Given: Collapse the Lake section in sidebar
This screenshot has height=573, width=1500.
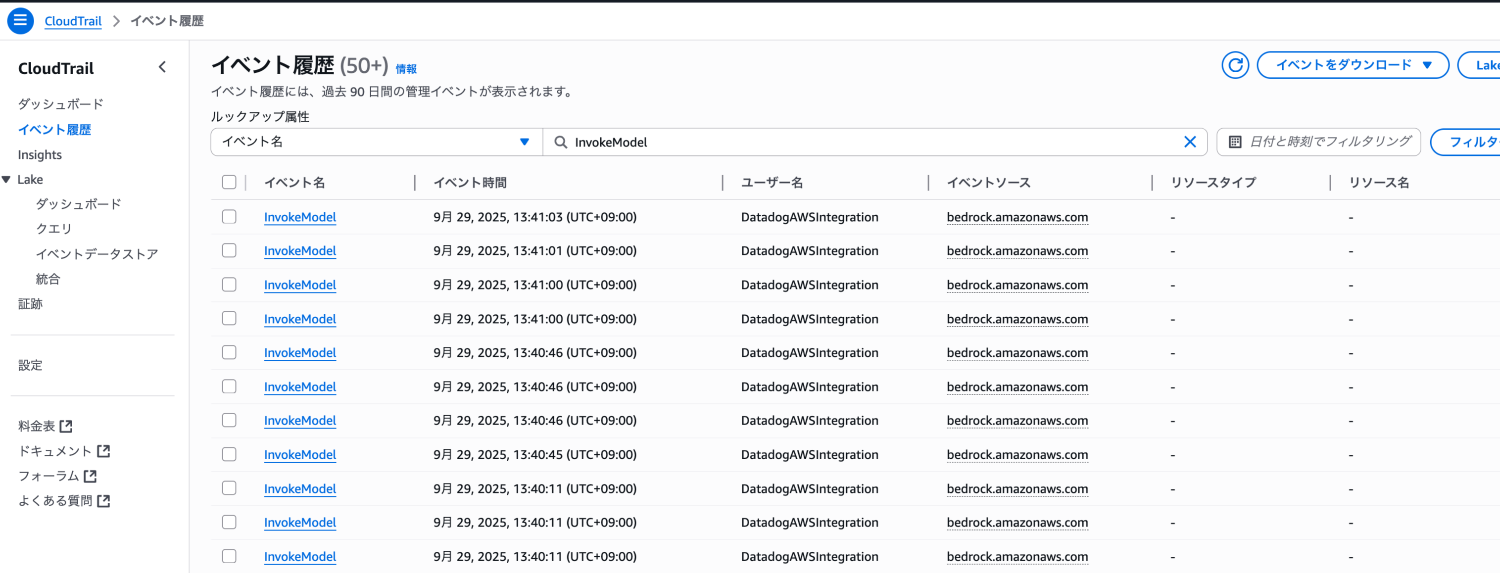Looking at the screenshot, I should pyautogui.click(x=7, y=179).
